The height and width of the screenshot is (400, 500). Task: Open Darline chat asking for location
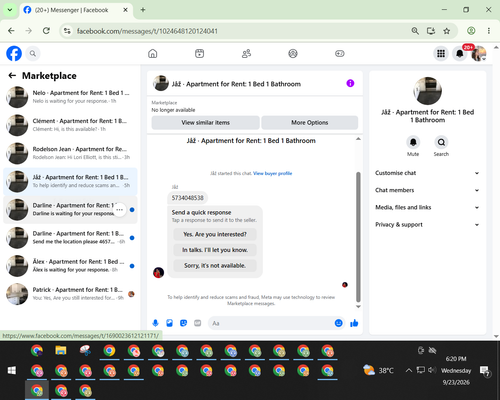coord(70,238)
